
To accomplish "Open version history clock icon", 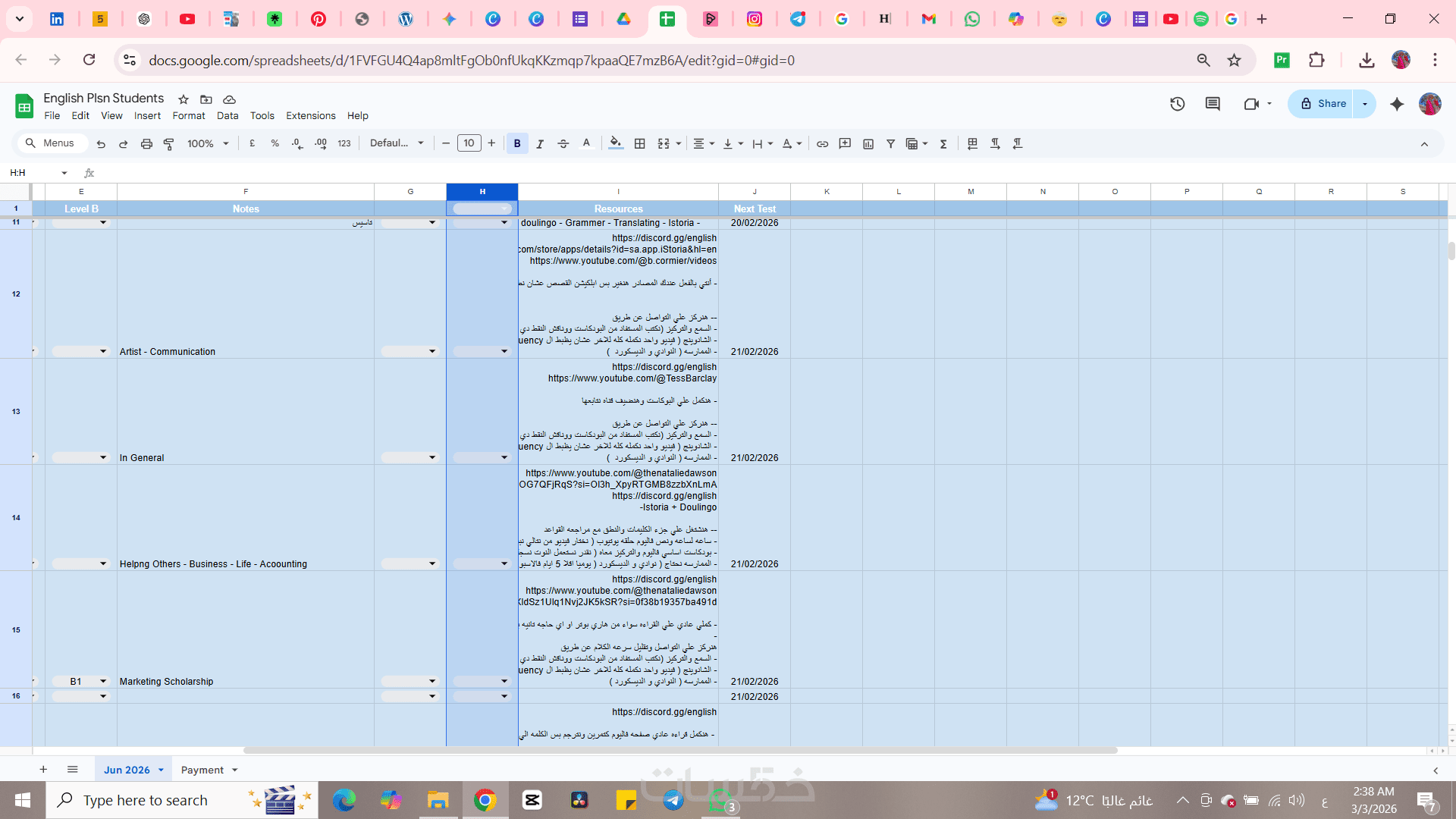I will (x=1177, y=104).
